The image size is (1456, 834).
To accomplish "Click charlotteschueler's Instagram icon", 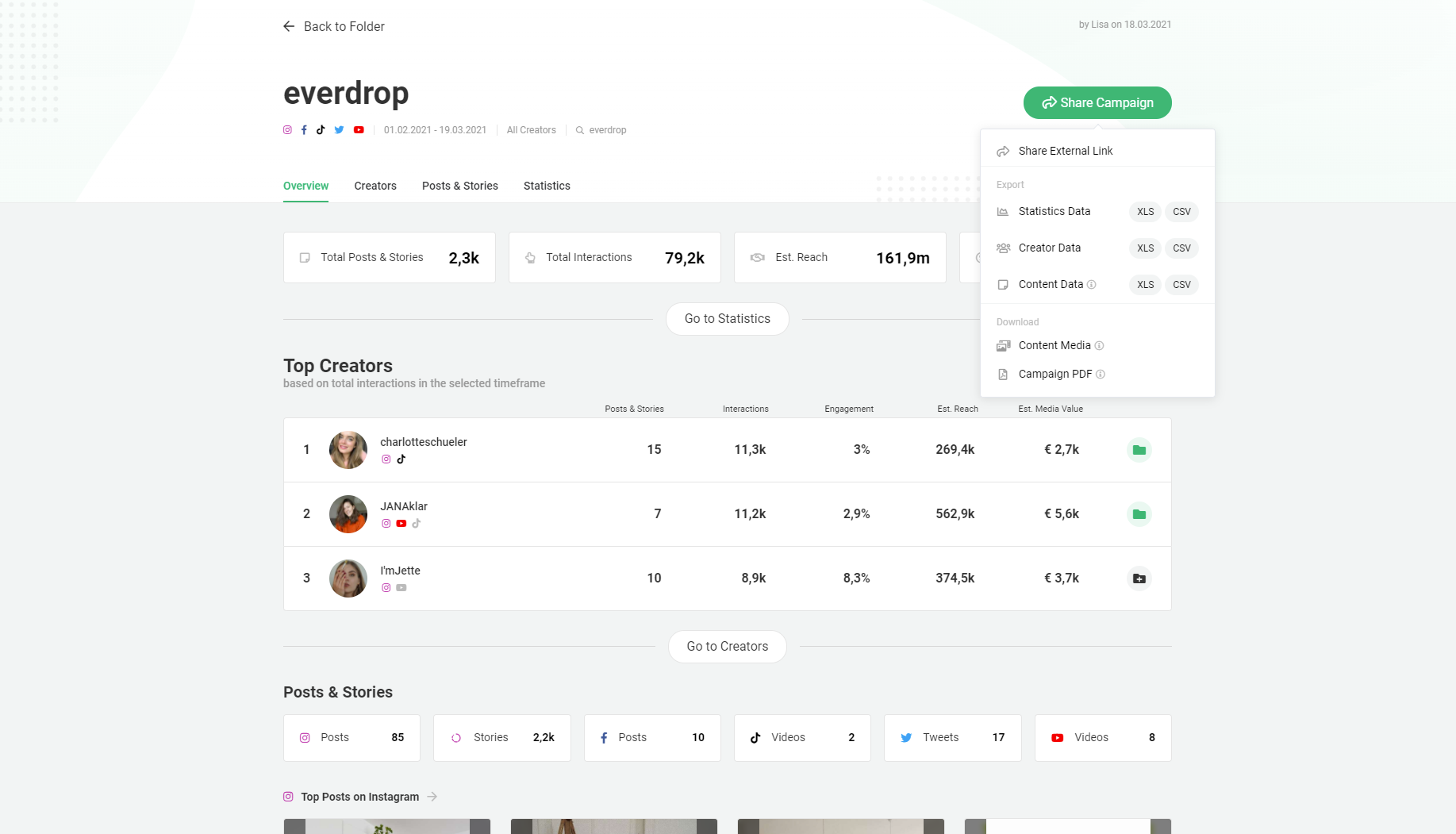I will pos(386,459).
